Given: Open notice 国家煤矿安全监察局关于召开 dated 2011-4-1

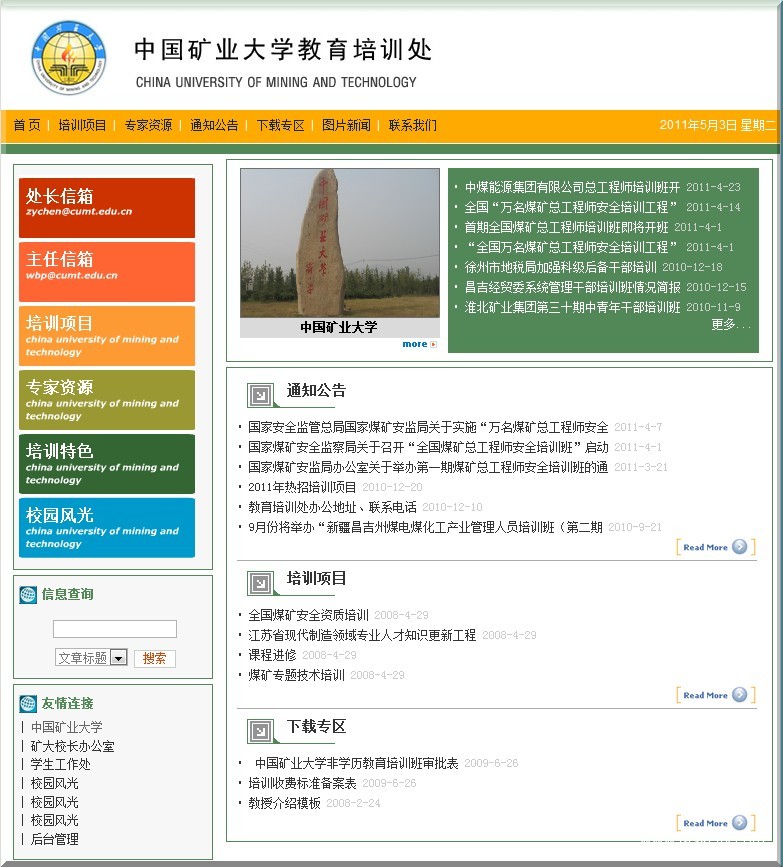Looking at the screenshot, I should [428, 447].
